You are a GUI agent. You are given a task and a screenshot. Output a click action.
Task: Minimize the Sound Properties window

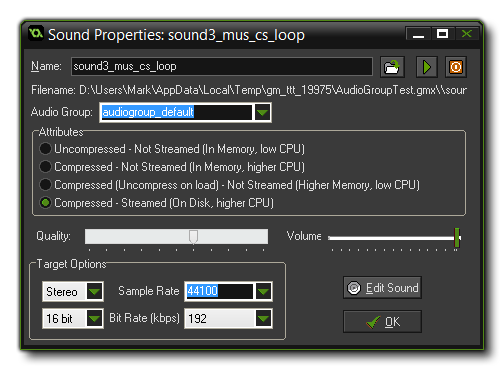tap(418, 34)
